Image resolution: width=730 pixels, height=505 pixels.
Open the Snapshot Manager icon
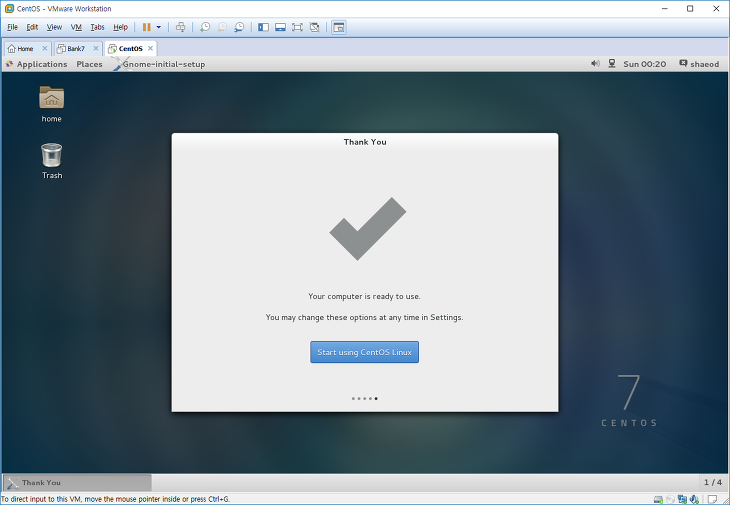239,27
